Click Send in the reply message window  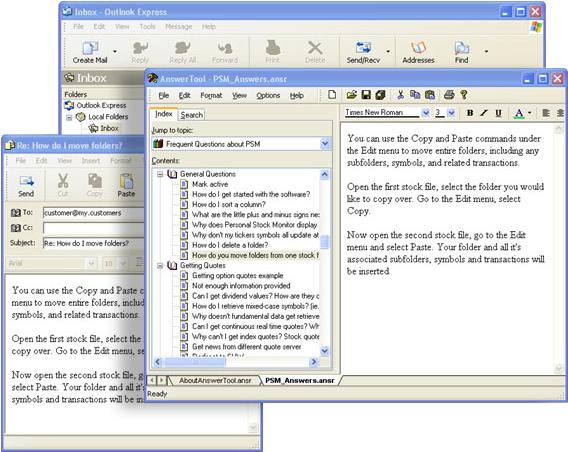coord(26,186)
